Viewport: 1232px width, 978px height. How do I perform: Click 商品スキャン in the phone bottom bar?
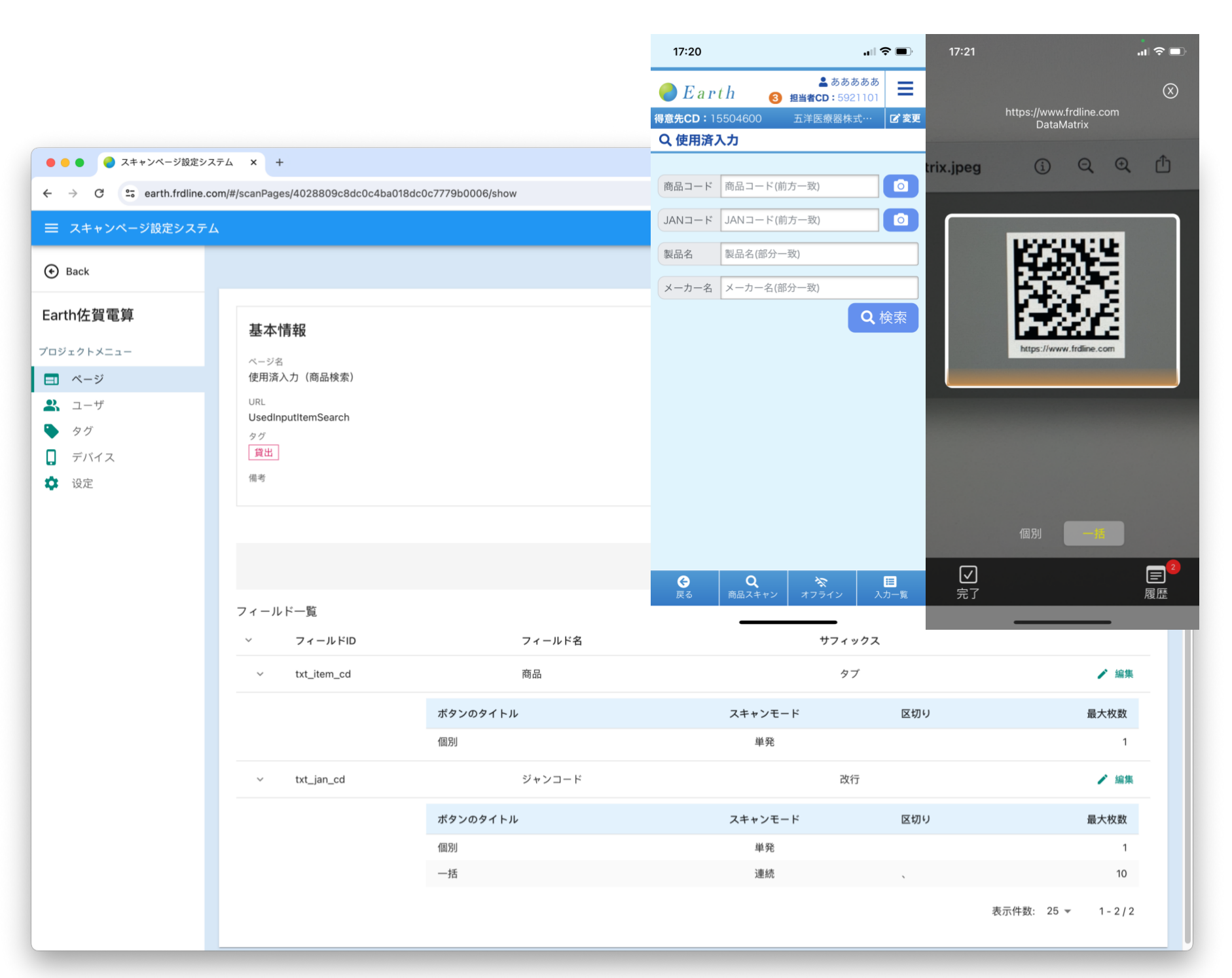(x=753, y=588)
